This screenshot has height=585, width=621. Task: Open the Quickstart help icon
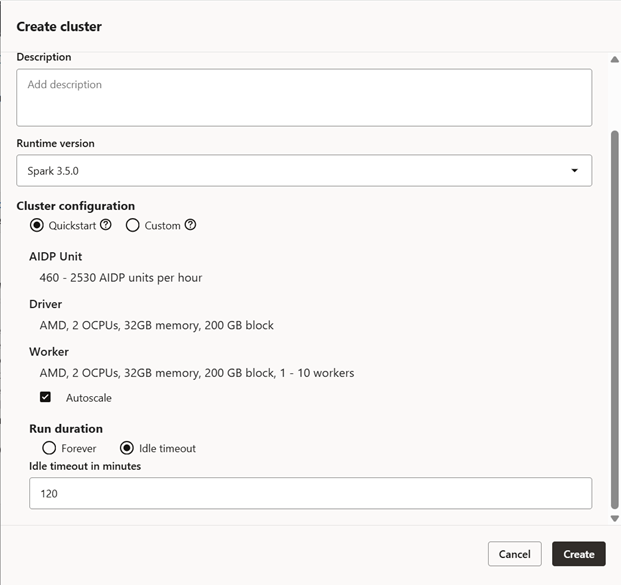click(106, 225)
